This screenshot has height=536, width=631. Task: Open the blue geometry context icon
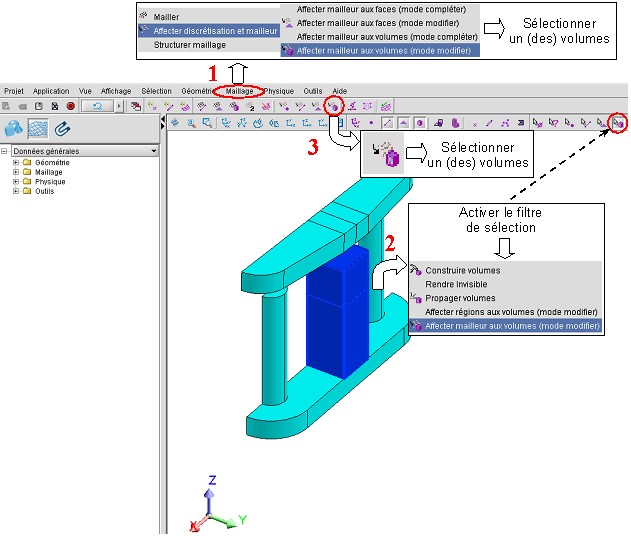click(x=14, y=128)
